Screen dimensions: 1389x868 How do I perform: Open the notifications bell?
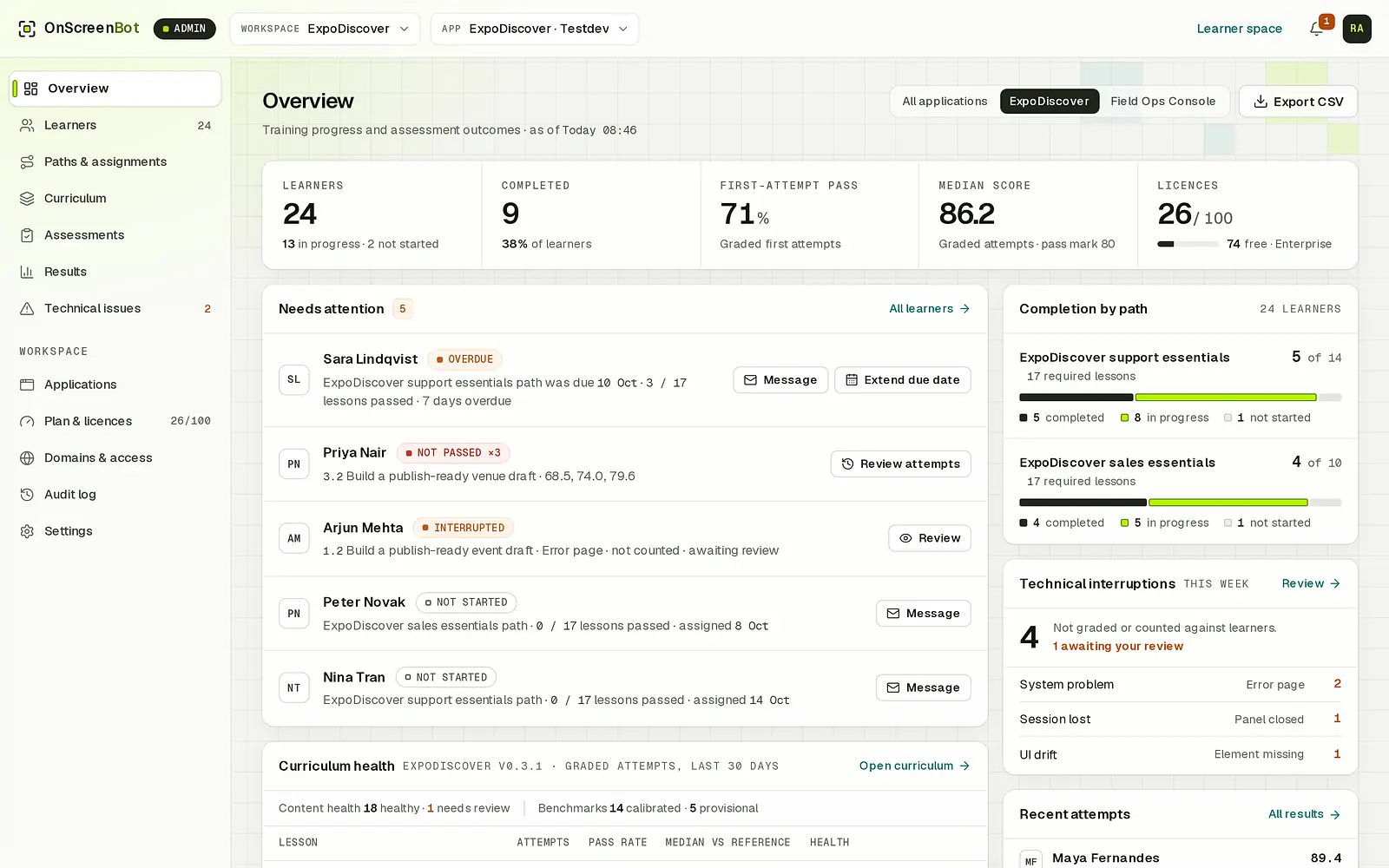(x=1316, y=29)
